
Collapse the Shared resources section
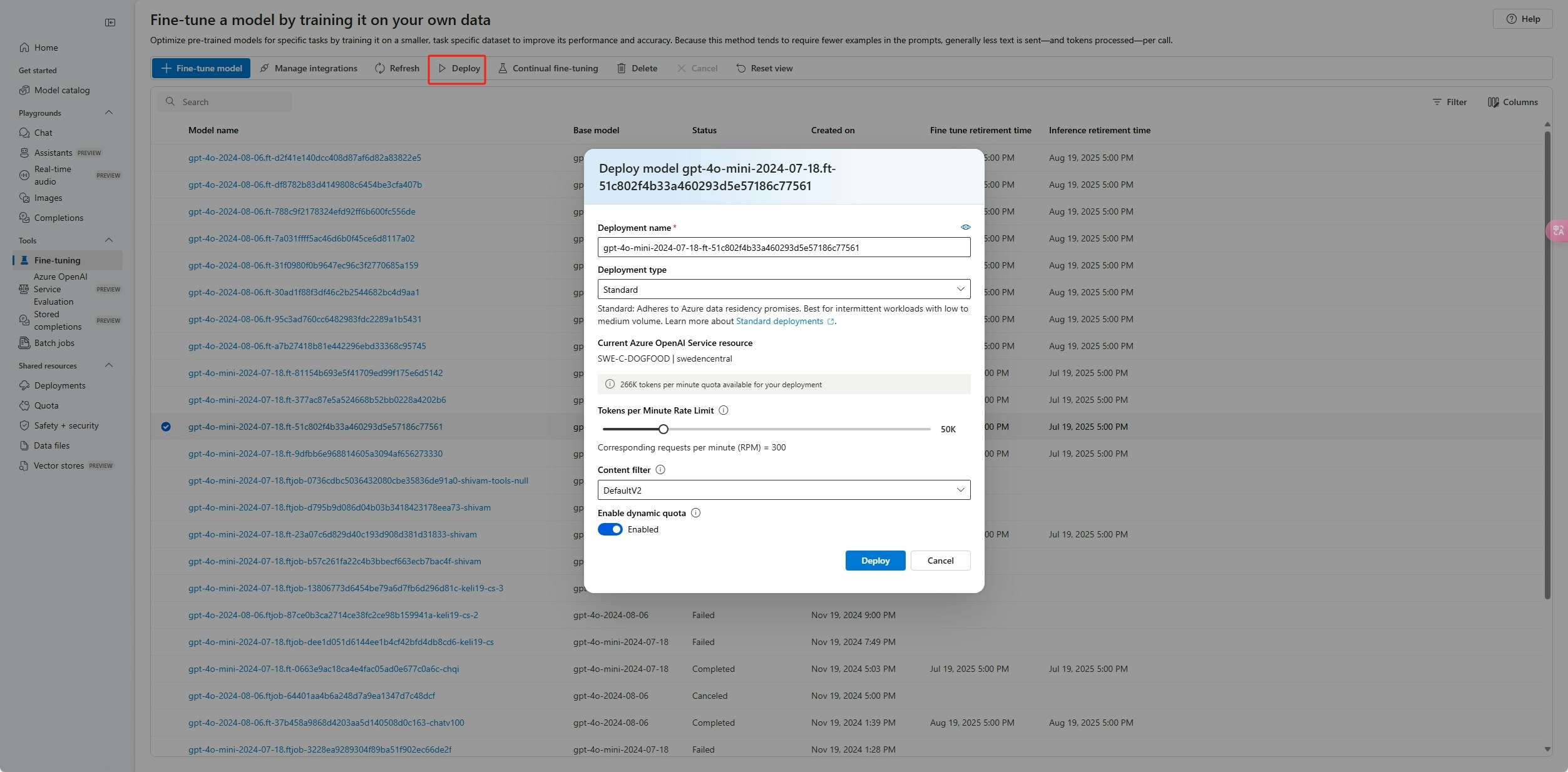coord(108,365)
